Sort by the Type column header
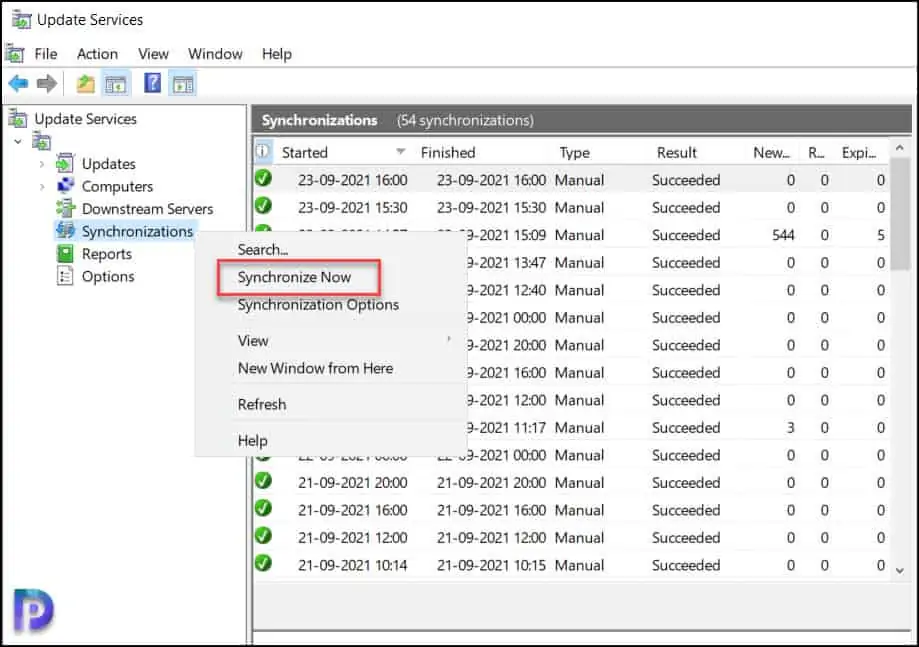 click(574, 152)
